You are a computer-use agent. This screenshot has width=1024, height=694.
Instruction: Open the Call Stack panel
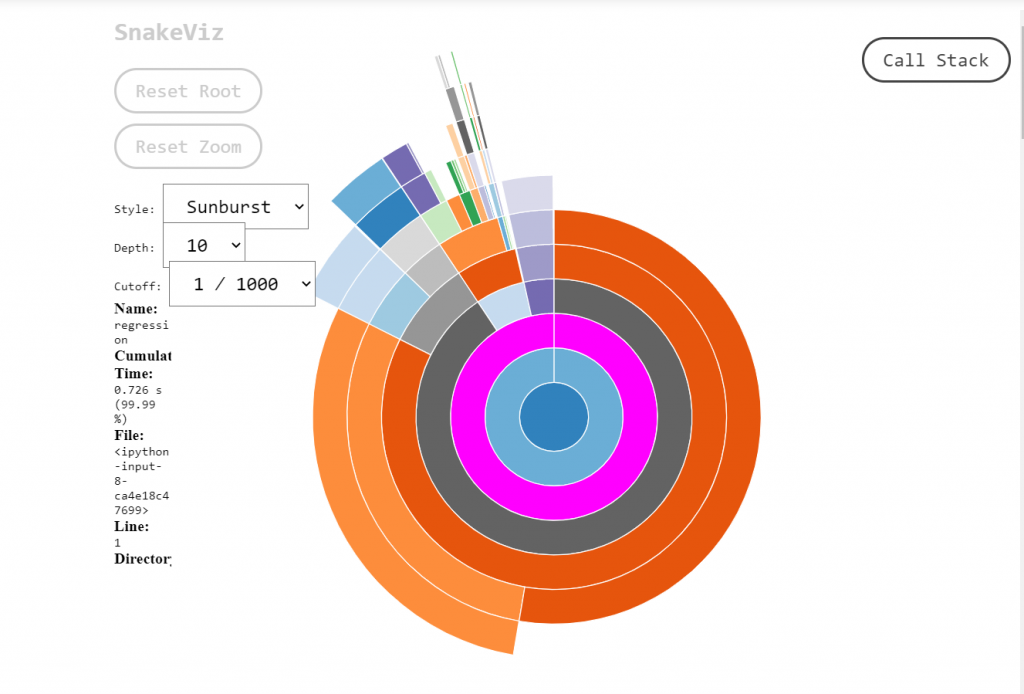[935, 60]
